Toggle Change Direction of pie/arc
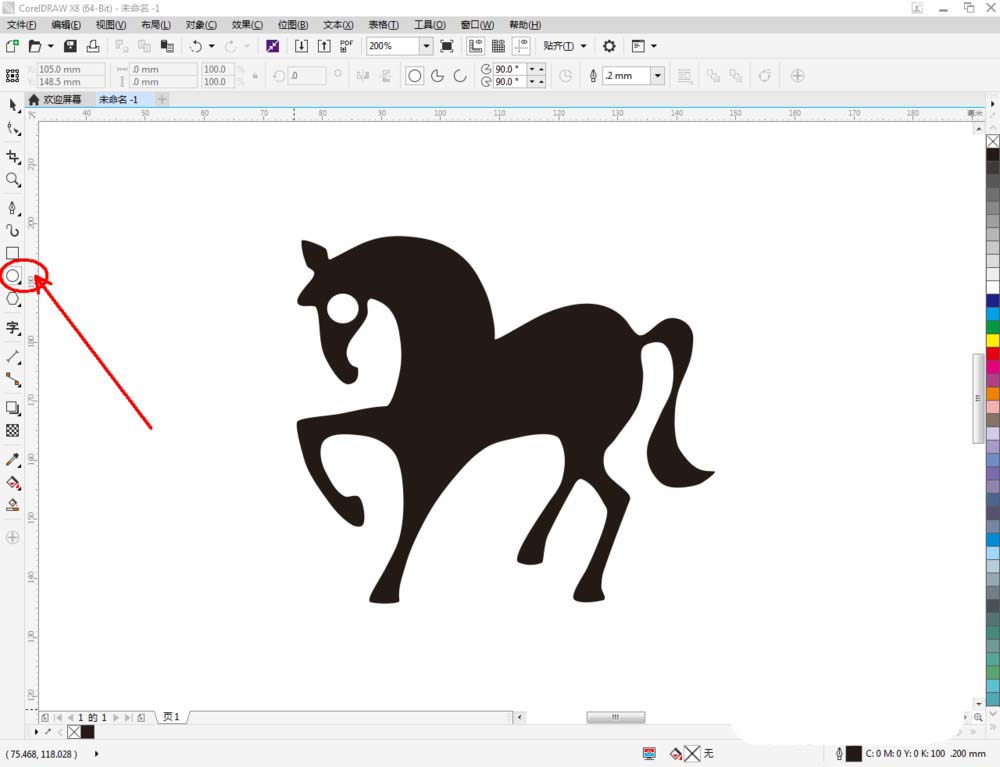 (566, 76)
